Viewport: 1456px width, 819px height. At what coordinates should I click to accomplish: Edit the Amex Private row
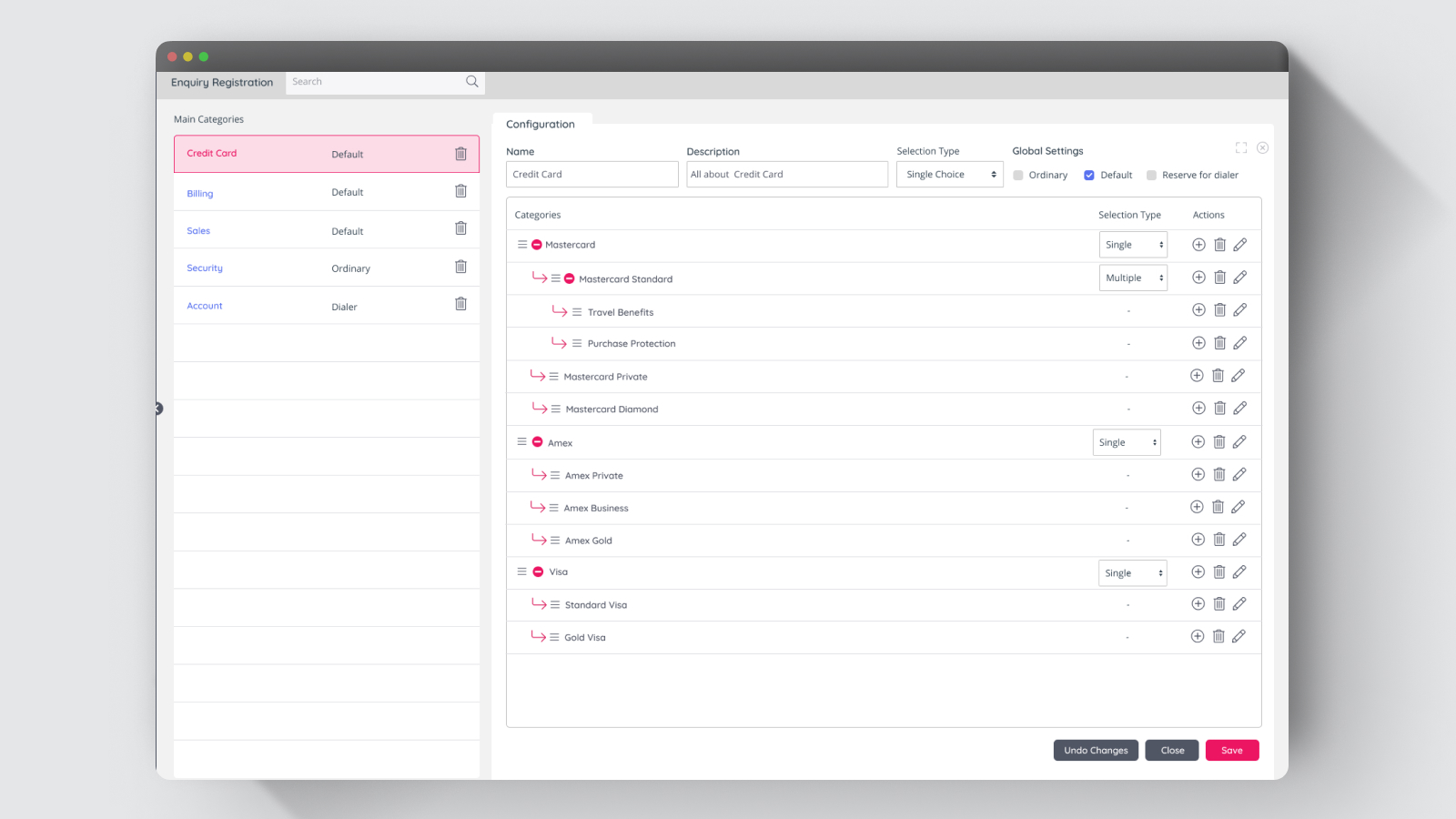[x=1239, y=475]
